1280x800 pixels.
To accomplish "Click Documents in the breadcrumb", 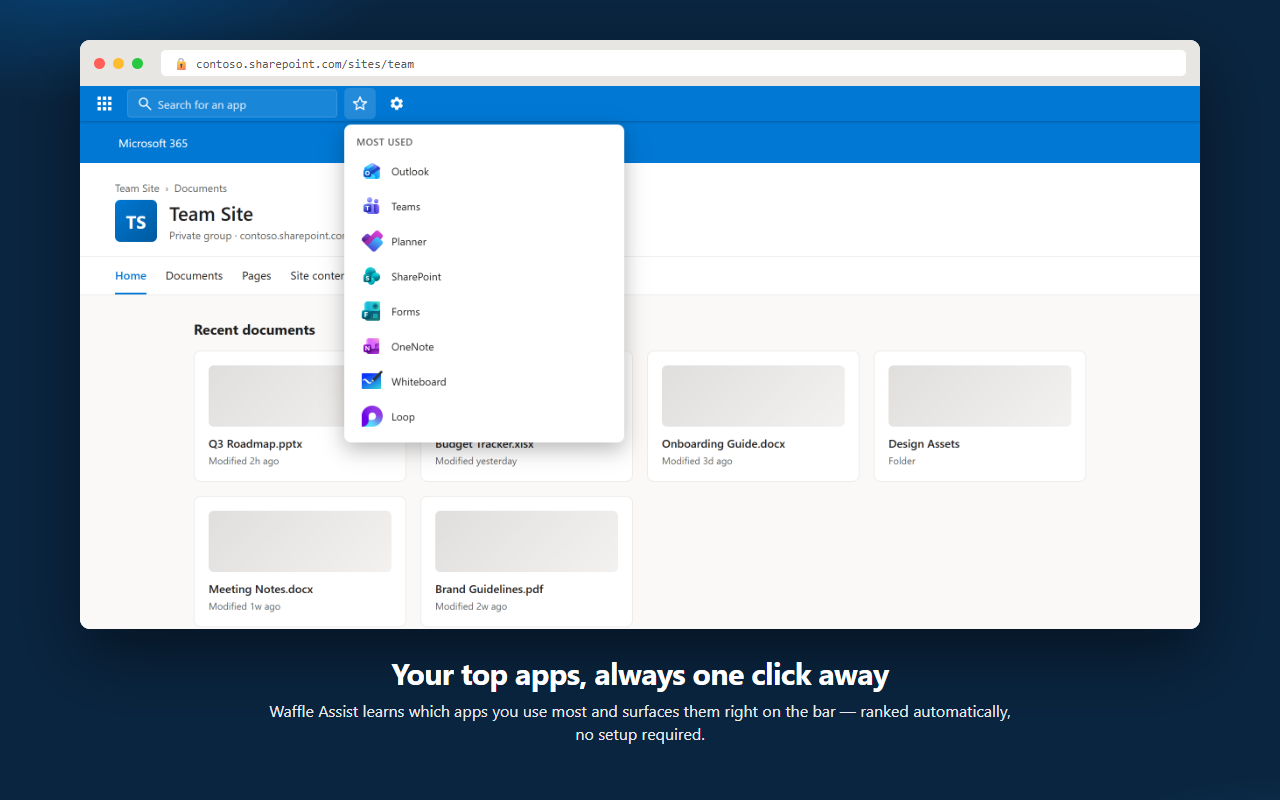I will (200, 188).
